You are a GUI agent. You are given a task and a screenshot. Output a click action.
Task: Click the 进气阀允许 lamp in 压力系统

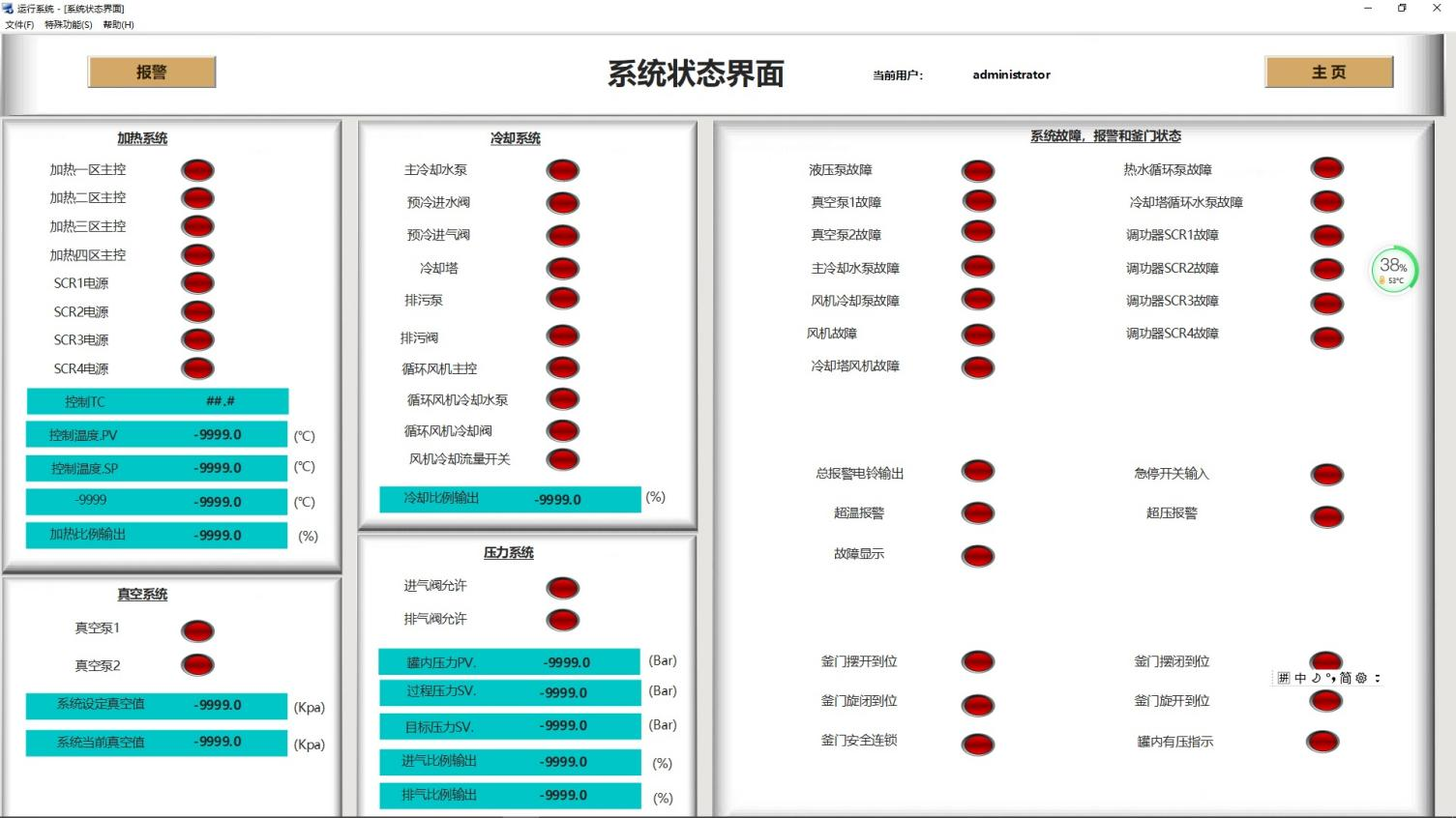[x=562, y=587]
